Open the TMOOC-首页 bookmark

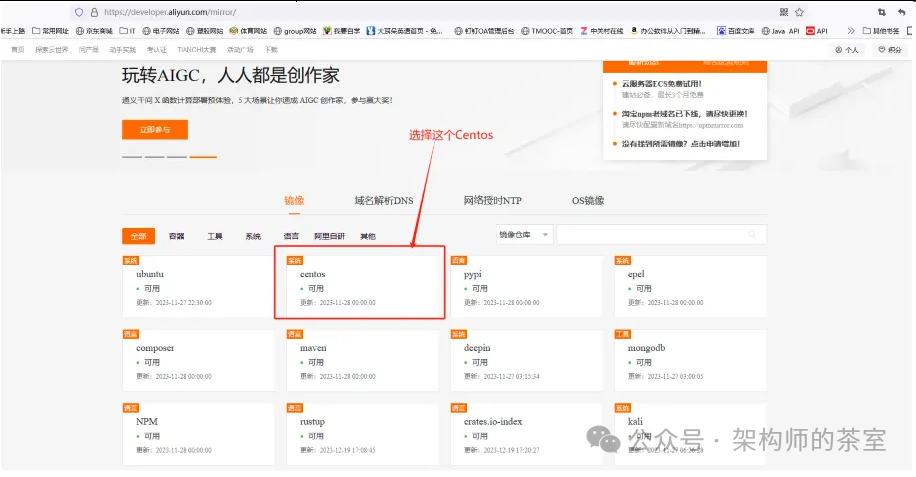(x=547, y=31)
